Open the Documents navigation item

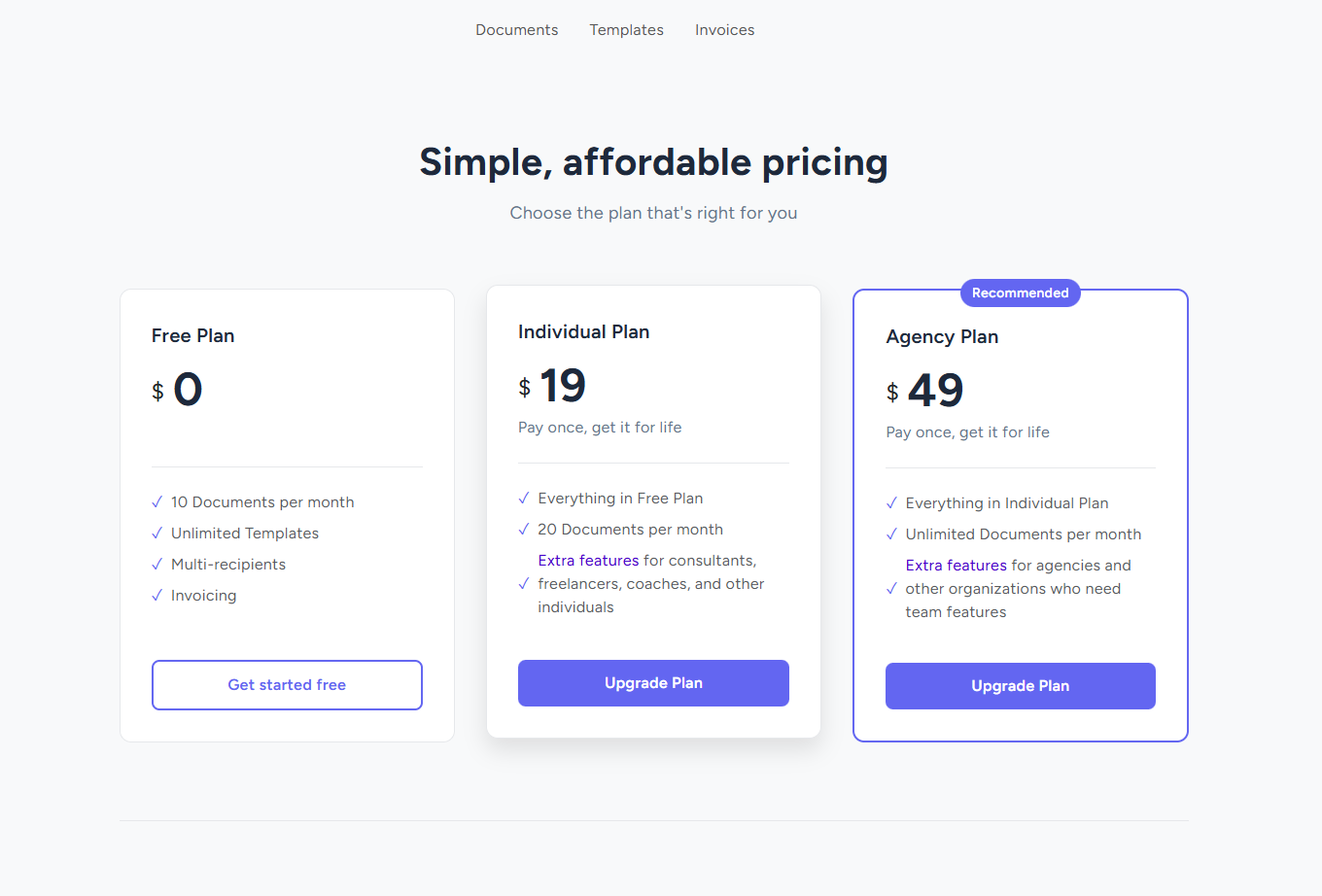pos(516,30)
